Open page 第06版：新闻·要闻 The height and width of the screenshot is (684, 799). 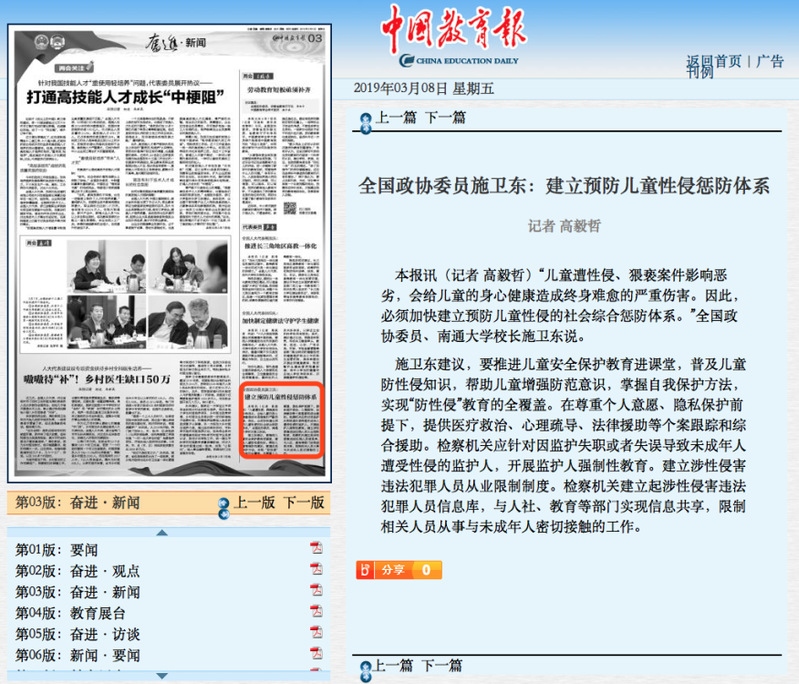point(77,655)
